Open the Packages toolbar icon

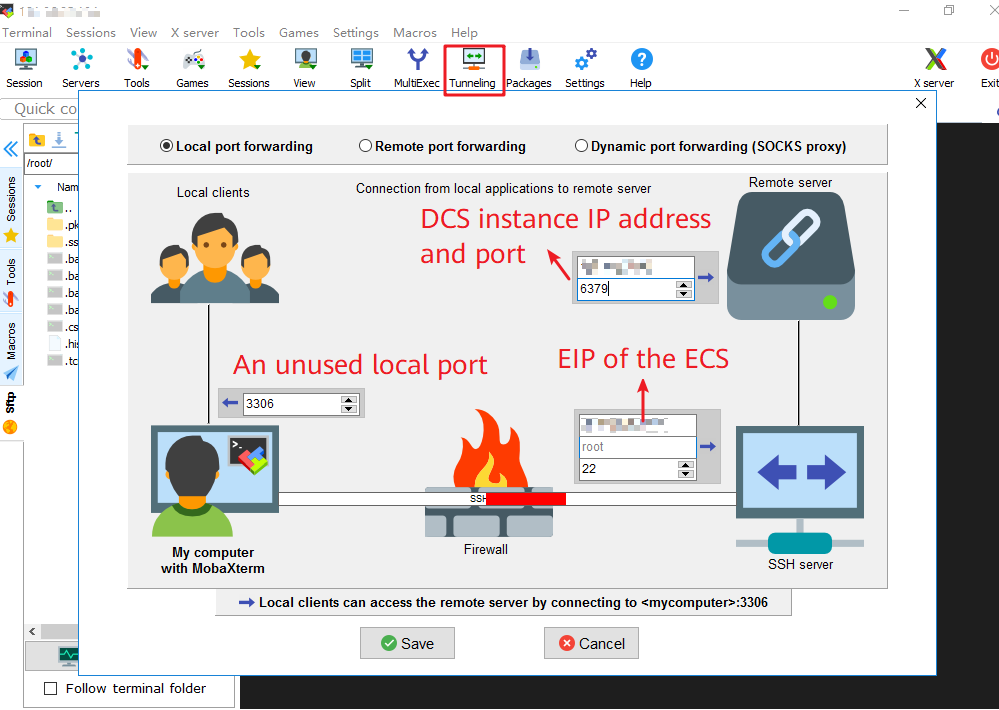(x=528, y=68)
